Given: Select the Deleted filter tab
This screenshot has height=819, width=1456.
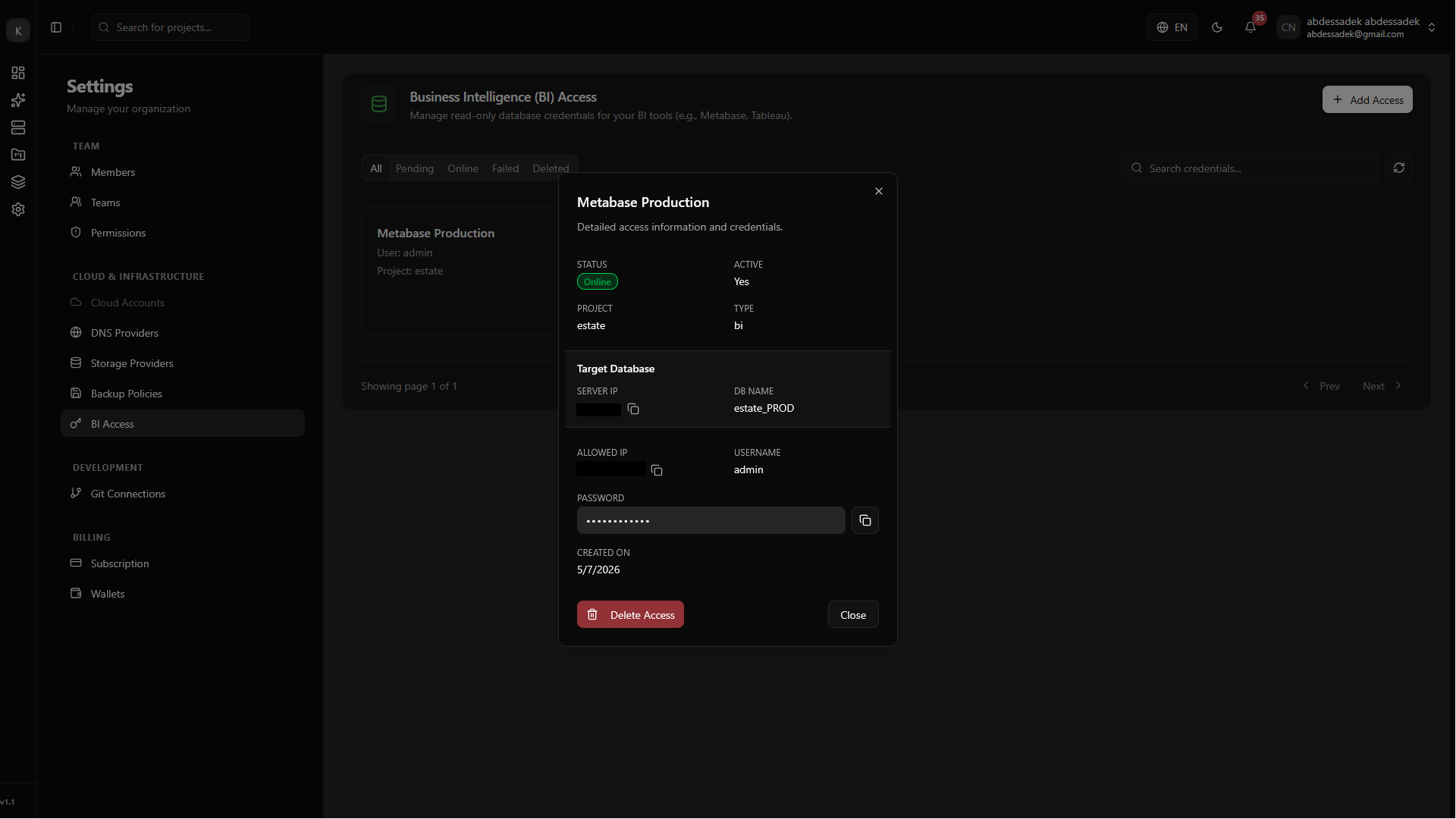Looking at the screenshot, I should (551, 168).
